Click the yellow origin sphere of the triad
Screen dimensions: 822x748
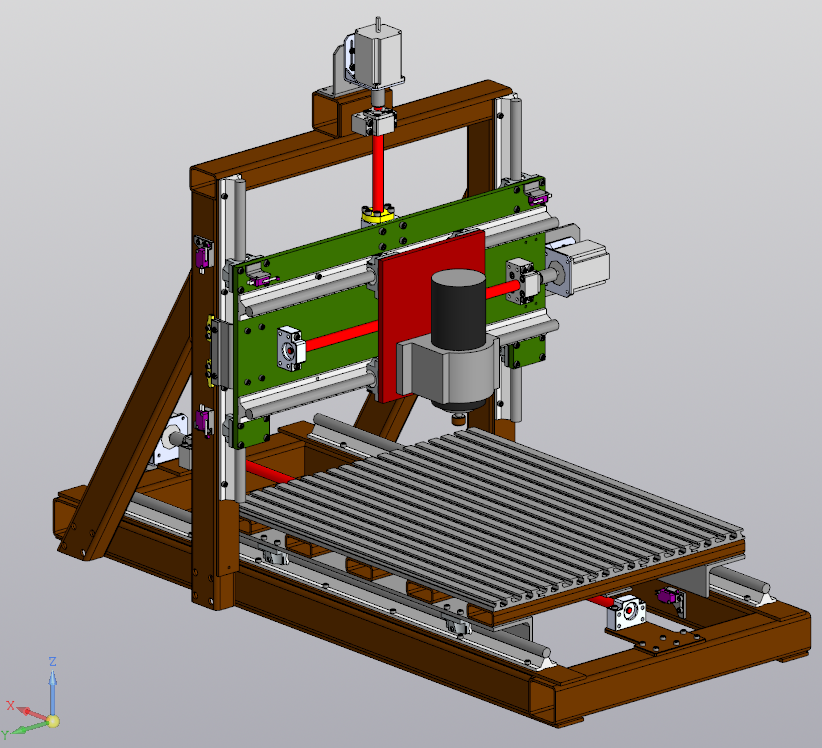point(53,721)
